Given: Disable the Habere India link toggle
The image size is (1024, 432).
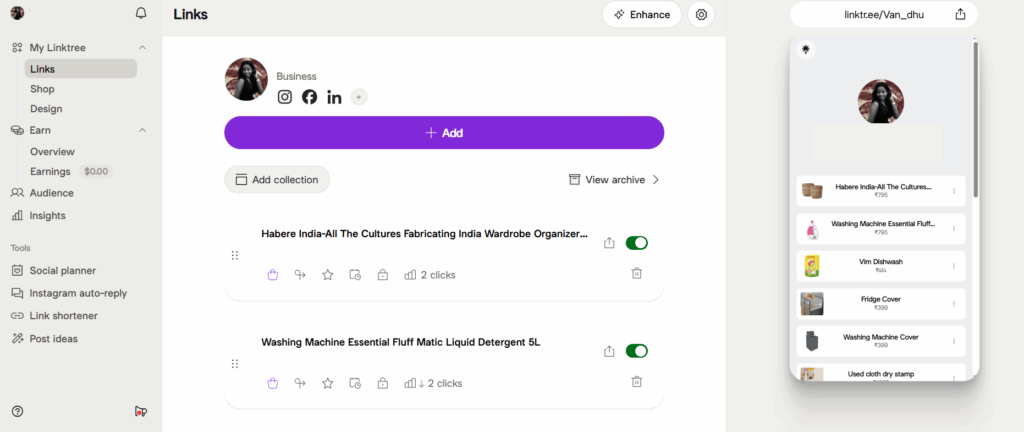Looking at the screenshot, I should 636,243.
